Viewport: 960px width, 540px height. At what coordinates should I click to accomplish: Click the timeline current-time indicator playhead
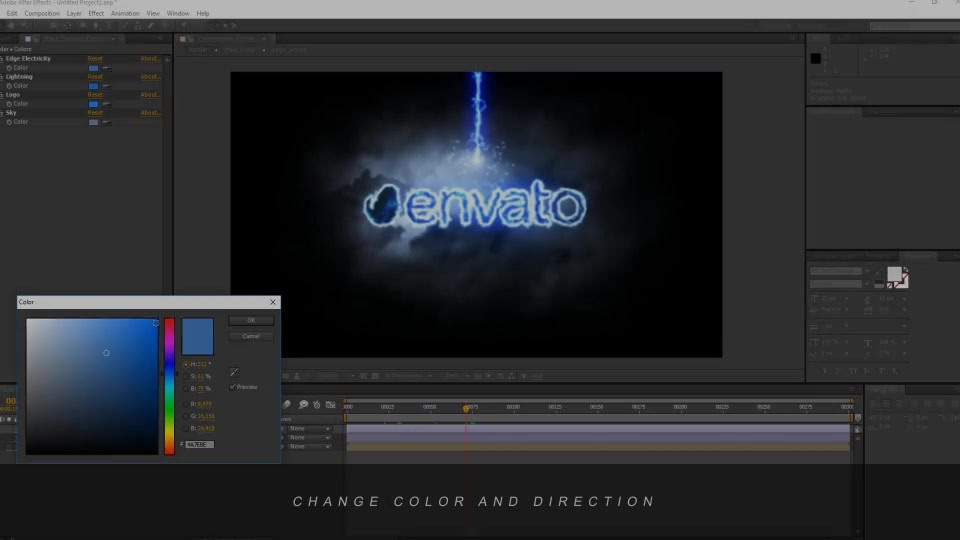(x=466, y=408)
